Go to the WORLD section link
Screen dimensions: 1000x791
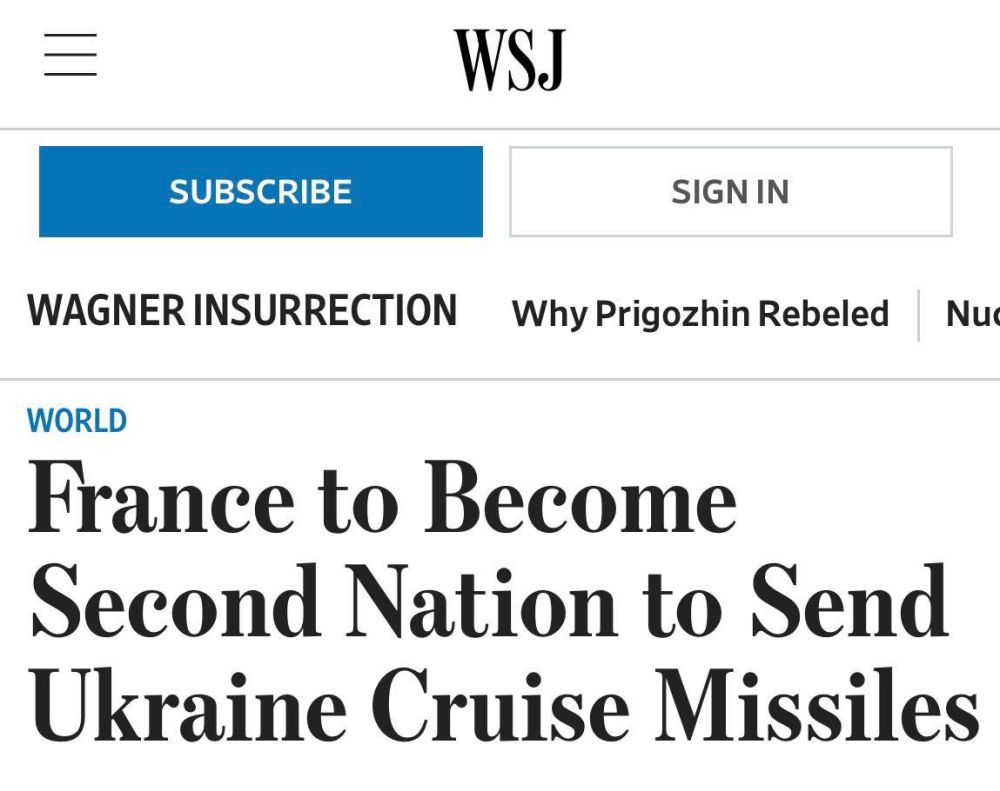[x=77, y=421]
